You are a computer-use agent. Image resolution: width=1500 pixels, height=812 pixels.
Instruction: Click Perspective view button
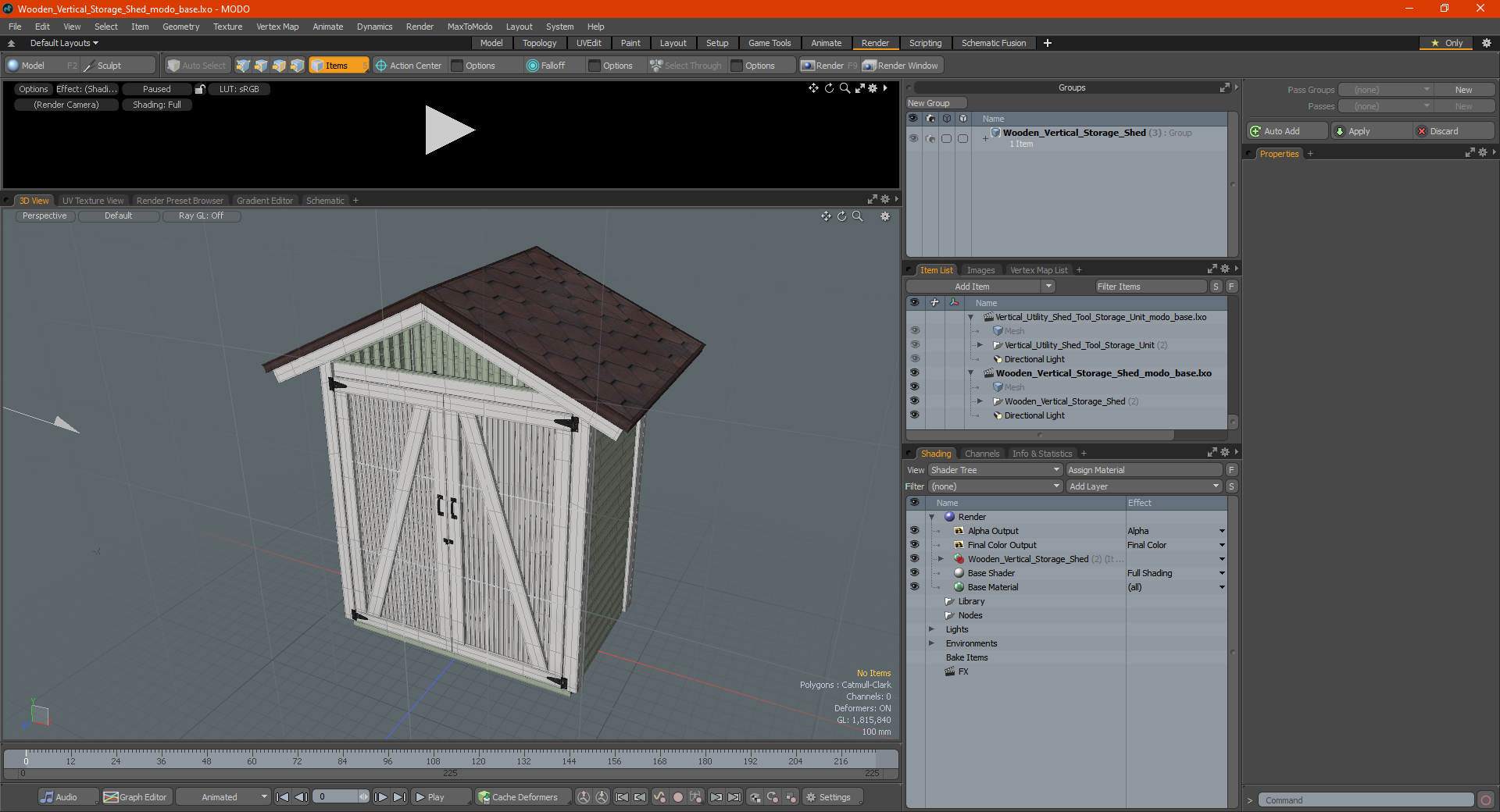45,216
